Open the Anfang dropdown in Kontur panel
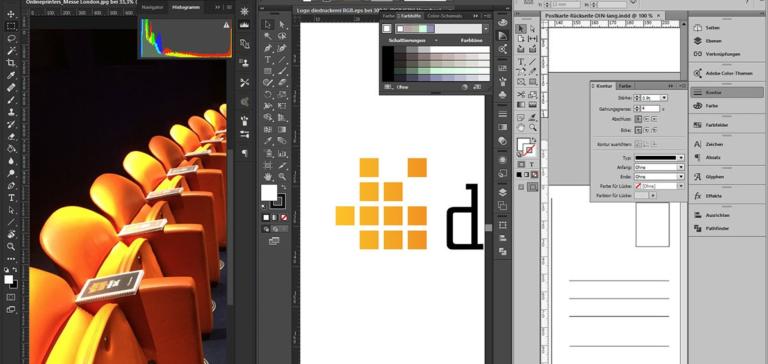This screenshot has width=768, height=364. tap(681, 167)
